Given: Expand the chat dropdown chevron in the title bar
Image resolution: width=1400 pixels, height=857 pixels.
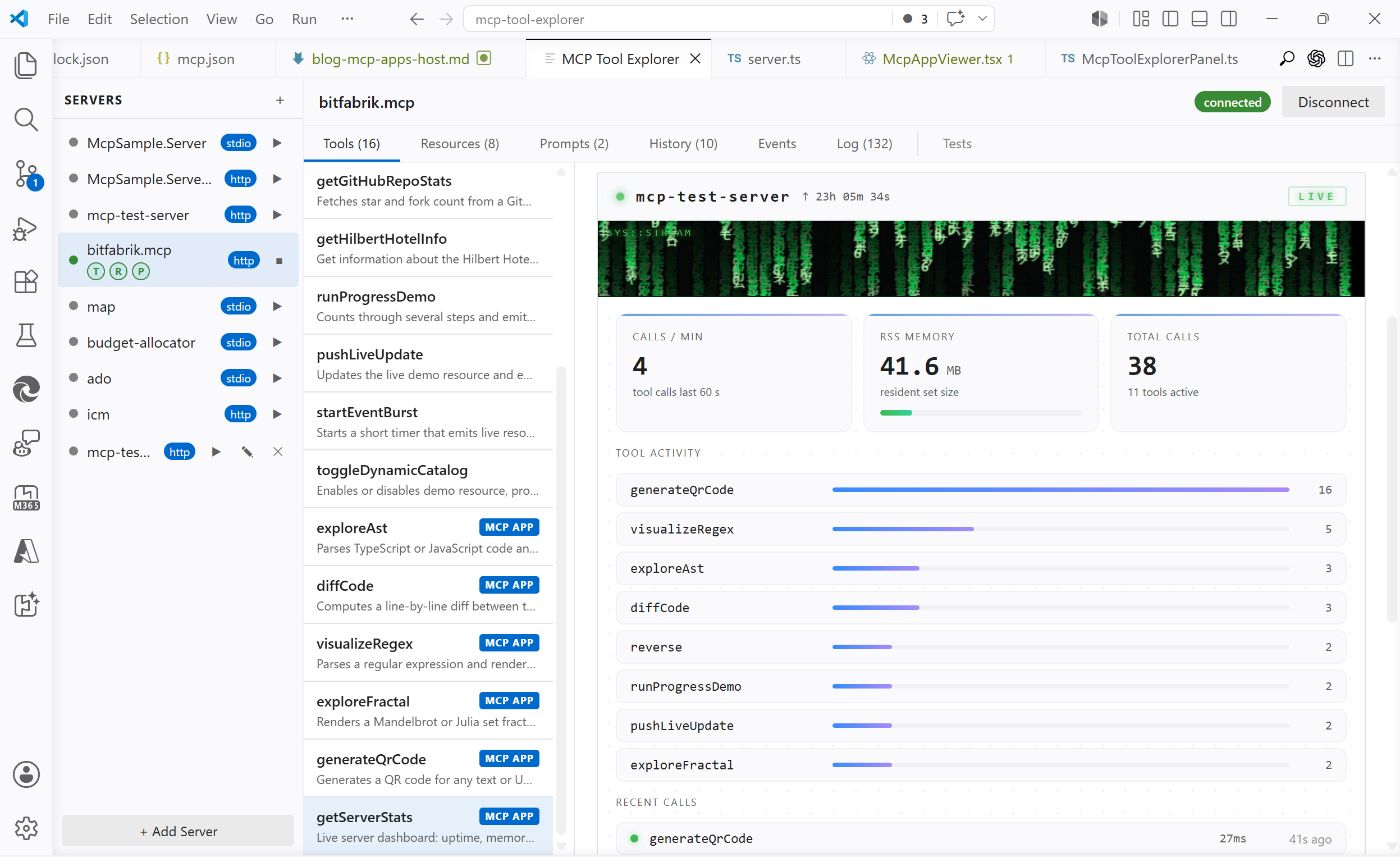Looking at the screenshot, I should point(982,19).
